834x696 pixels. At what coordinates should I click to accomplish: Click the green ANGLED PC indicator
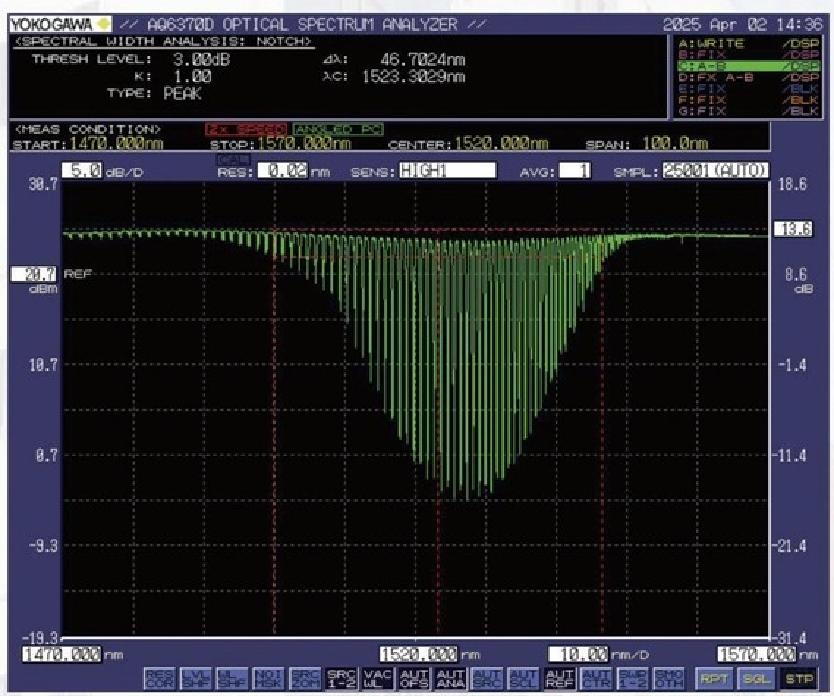click(338, 129)
